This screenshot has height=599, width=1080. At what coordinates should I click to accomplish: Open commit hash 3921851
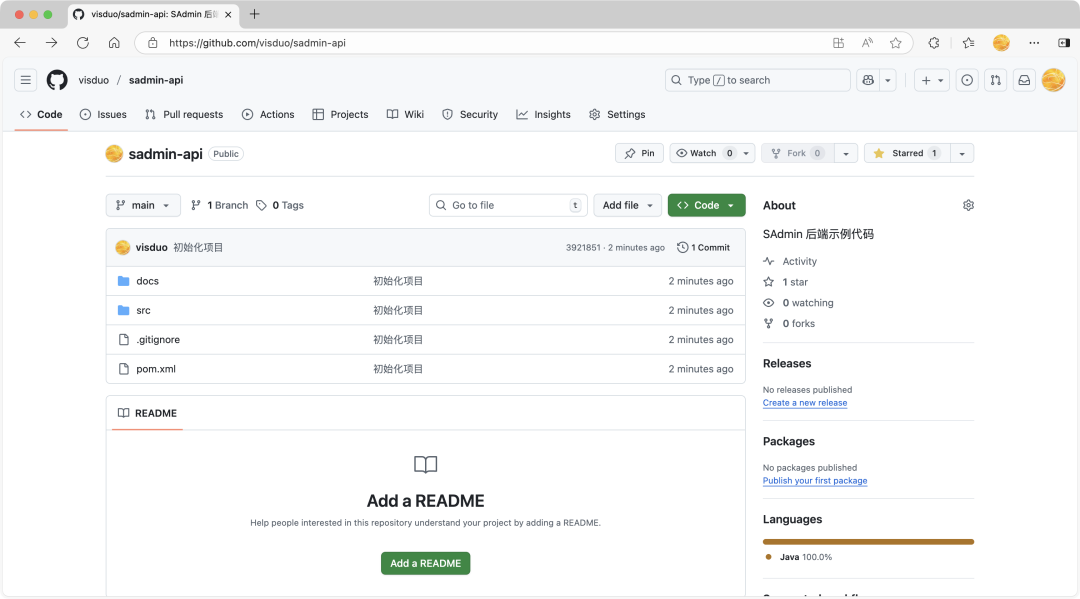583,247
